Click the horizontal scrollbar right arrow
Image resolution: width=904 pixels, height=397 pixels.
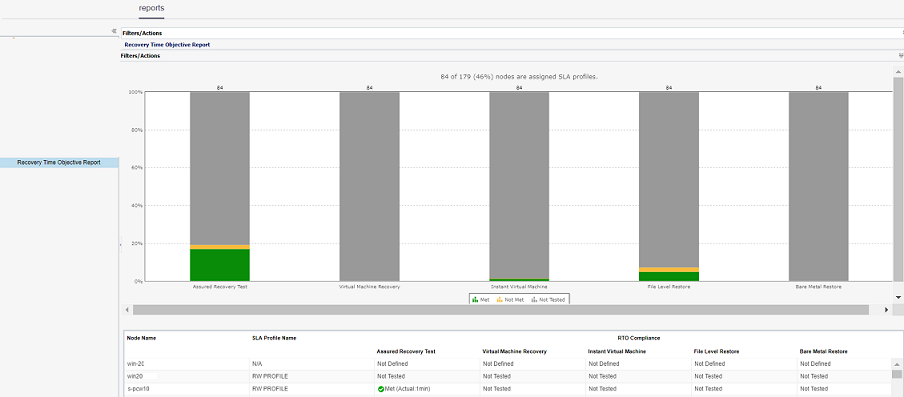pyautogui.click(x=887, y=310)
